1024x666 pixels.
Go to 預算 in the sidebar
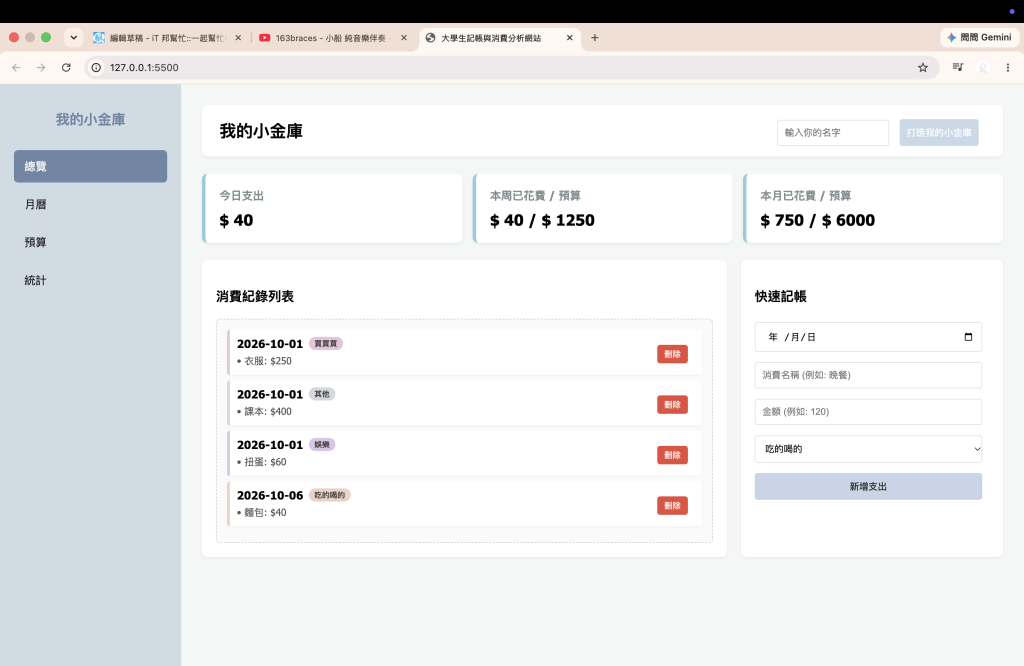[90, 242]
